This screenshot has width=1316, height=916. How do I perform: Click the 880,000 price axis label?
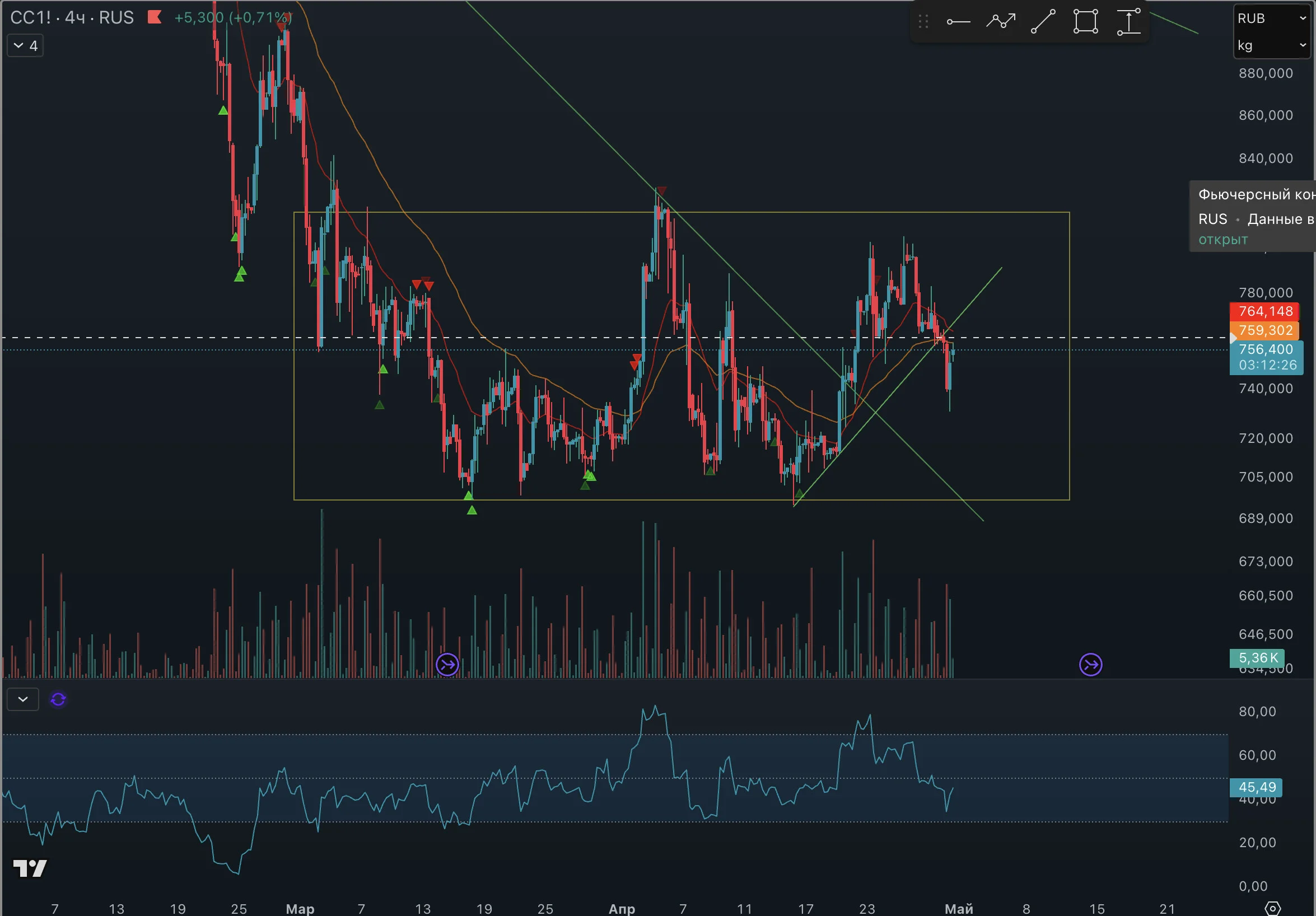1266,73
